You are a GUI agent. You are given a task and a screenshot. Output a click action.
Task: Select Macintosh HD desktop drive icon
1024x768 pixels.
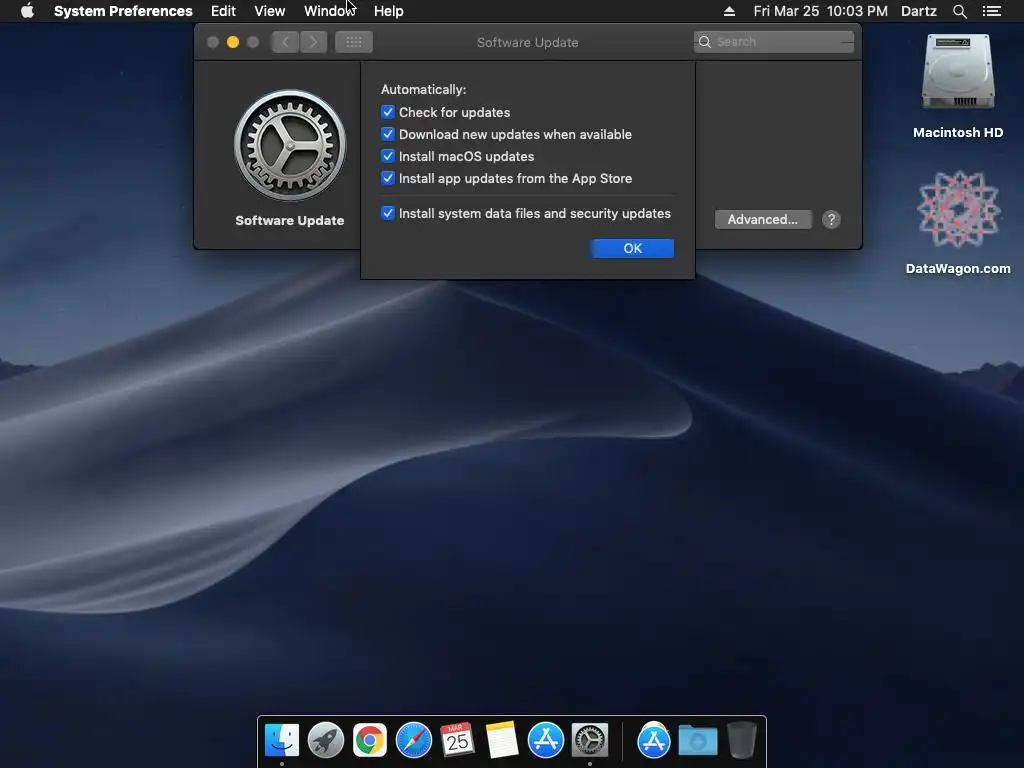click(x=958, y=72)
